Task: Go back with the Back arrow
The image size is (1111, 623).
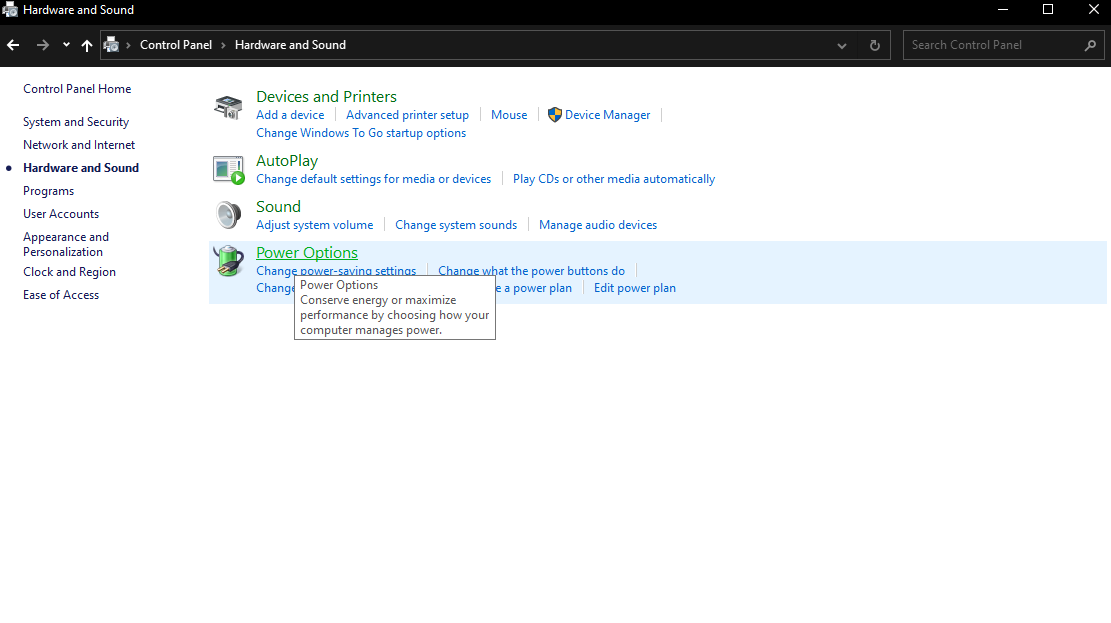Action: 13,45
